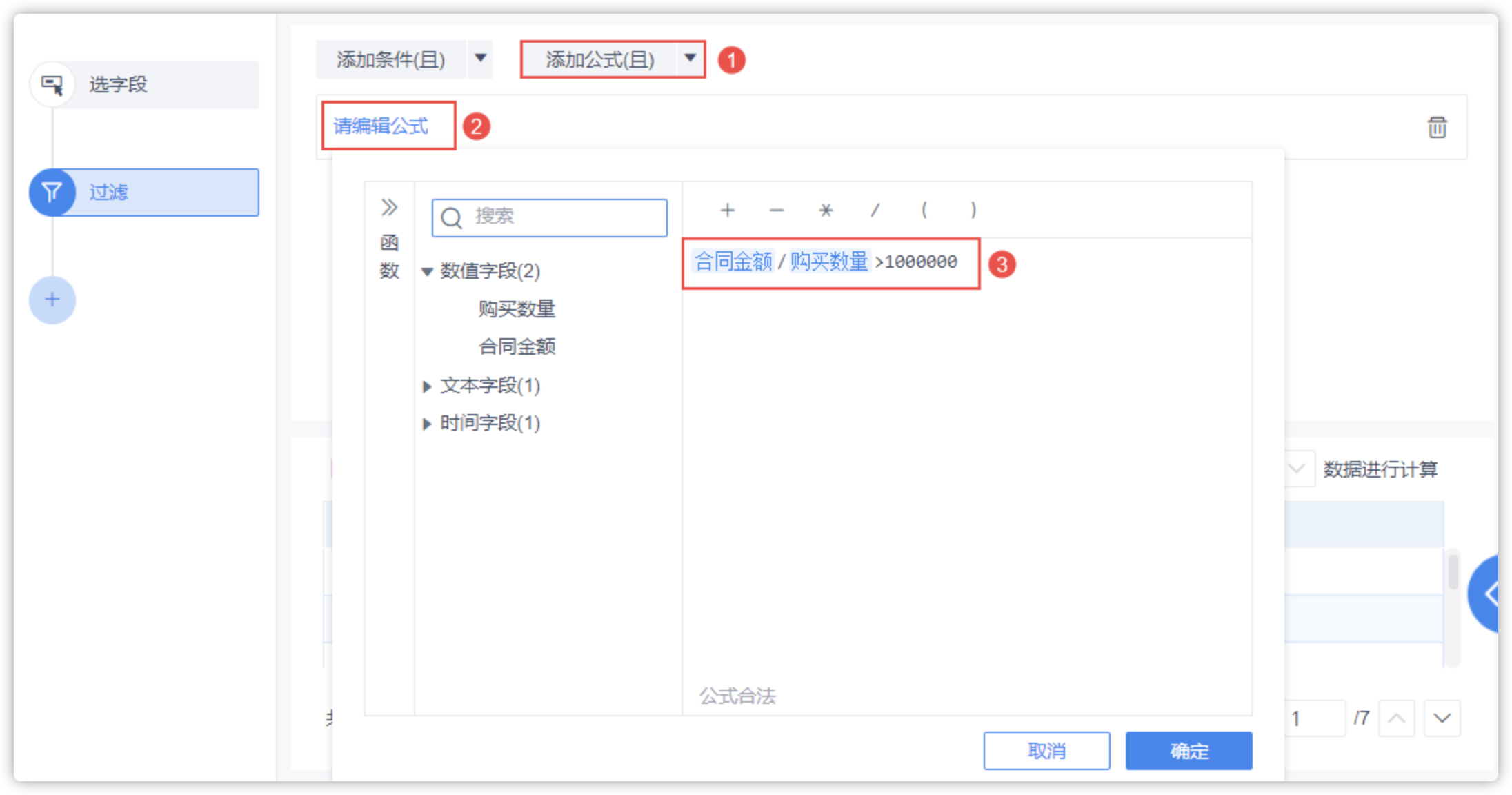
Task: Expand the 时间字段(1) group
Action: point(427,424)
